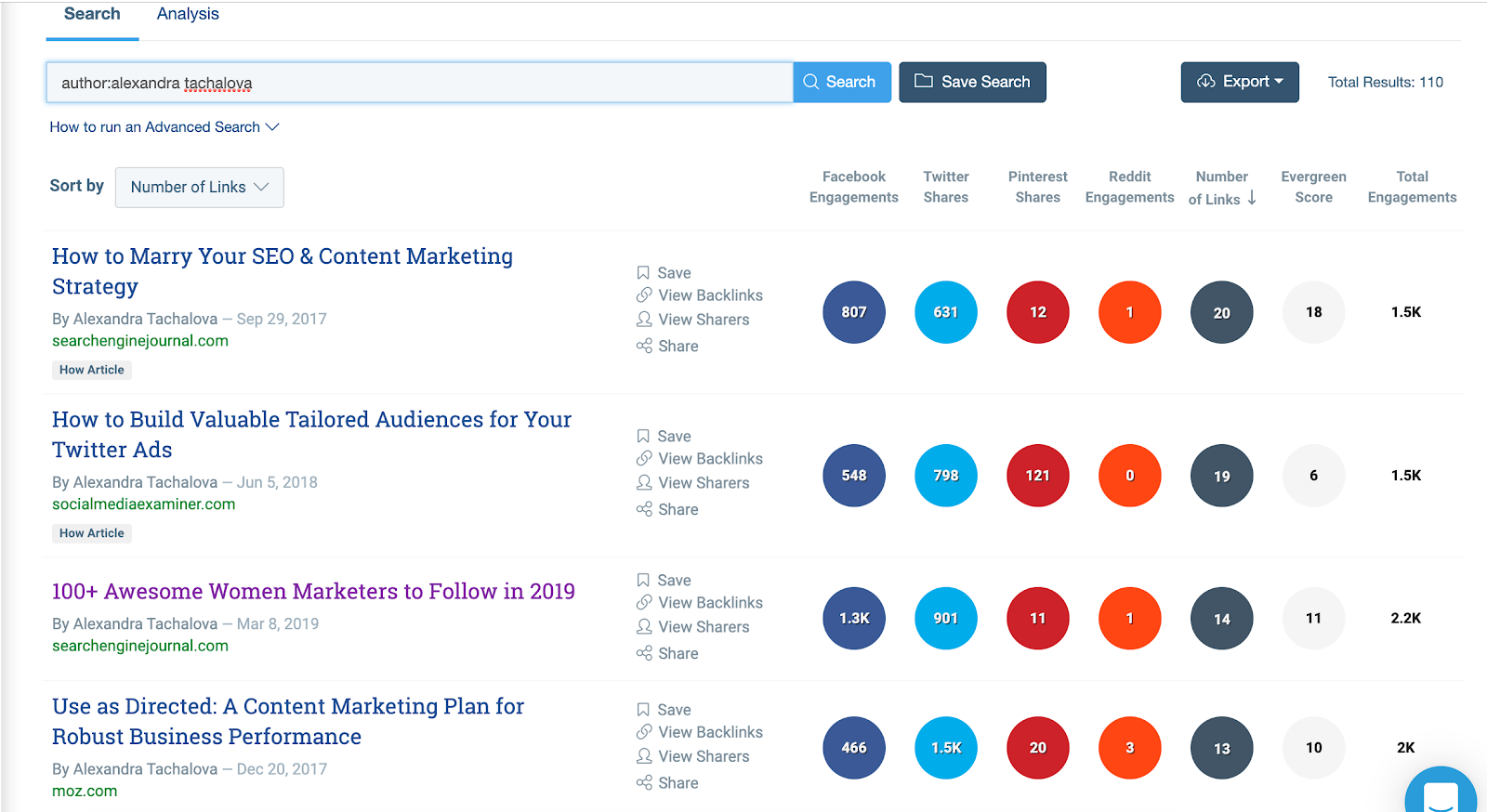Click View Backlinks link icon for Twitter Ads article

(x=644, y=458)
